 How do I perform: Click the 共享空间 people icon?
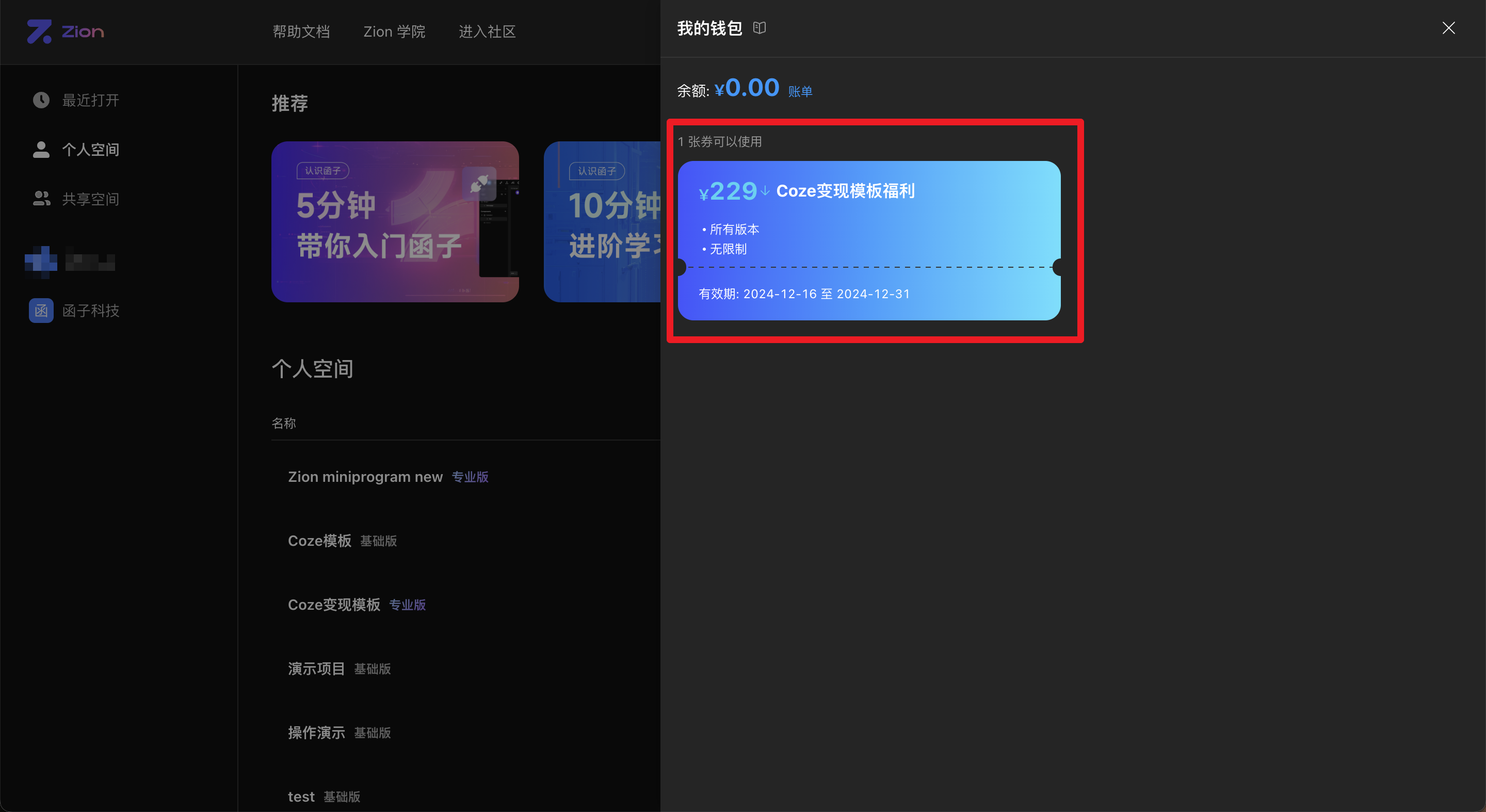coord(41,199)
